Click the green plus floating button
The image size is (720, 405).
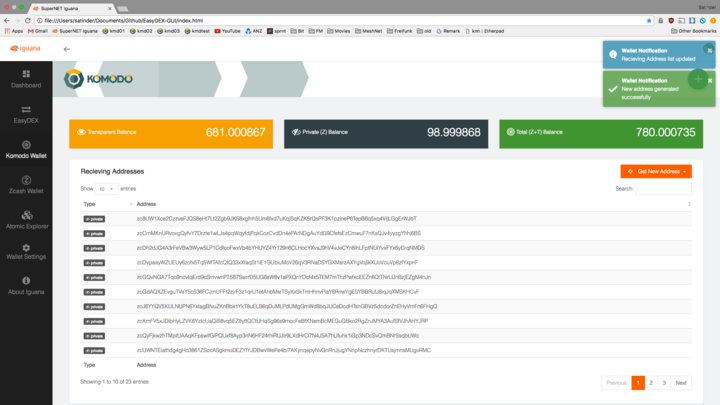click(x=698, y=79)
